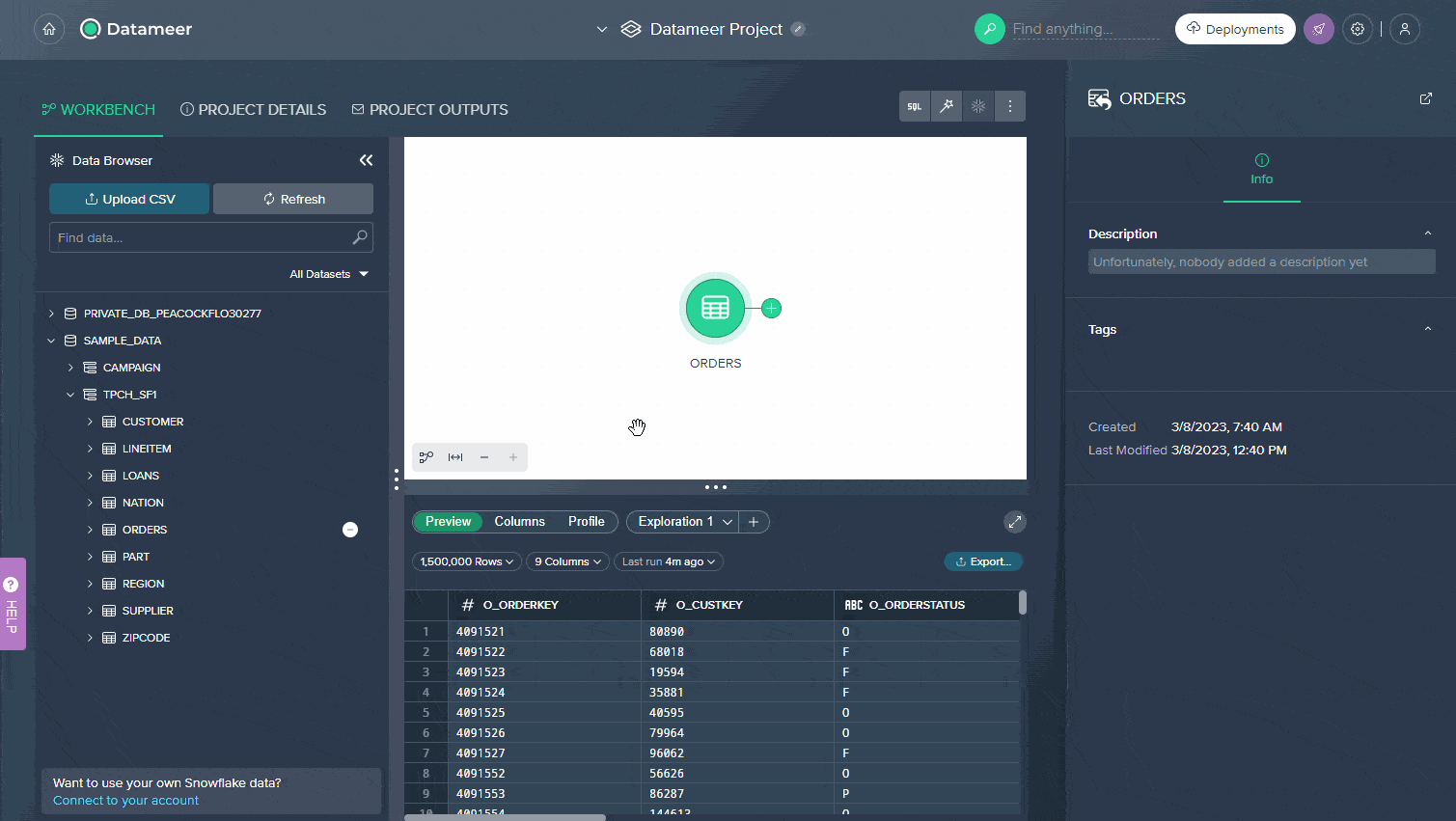1456x821 pixels.
Task: Collapse the TPCH_SF1 schema
Action: [70, 395]
